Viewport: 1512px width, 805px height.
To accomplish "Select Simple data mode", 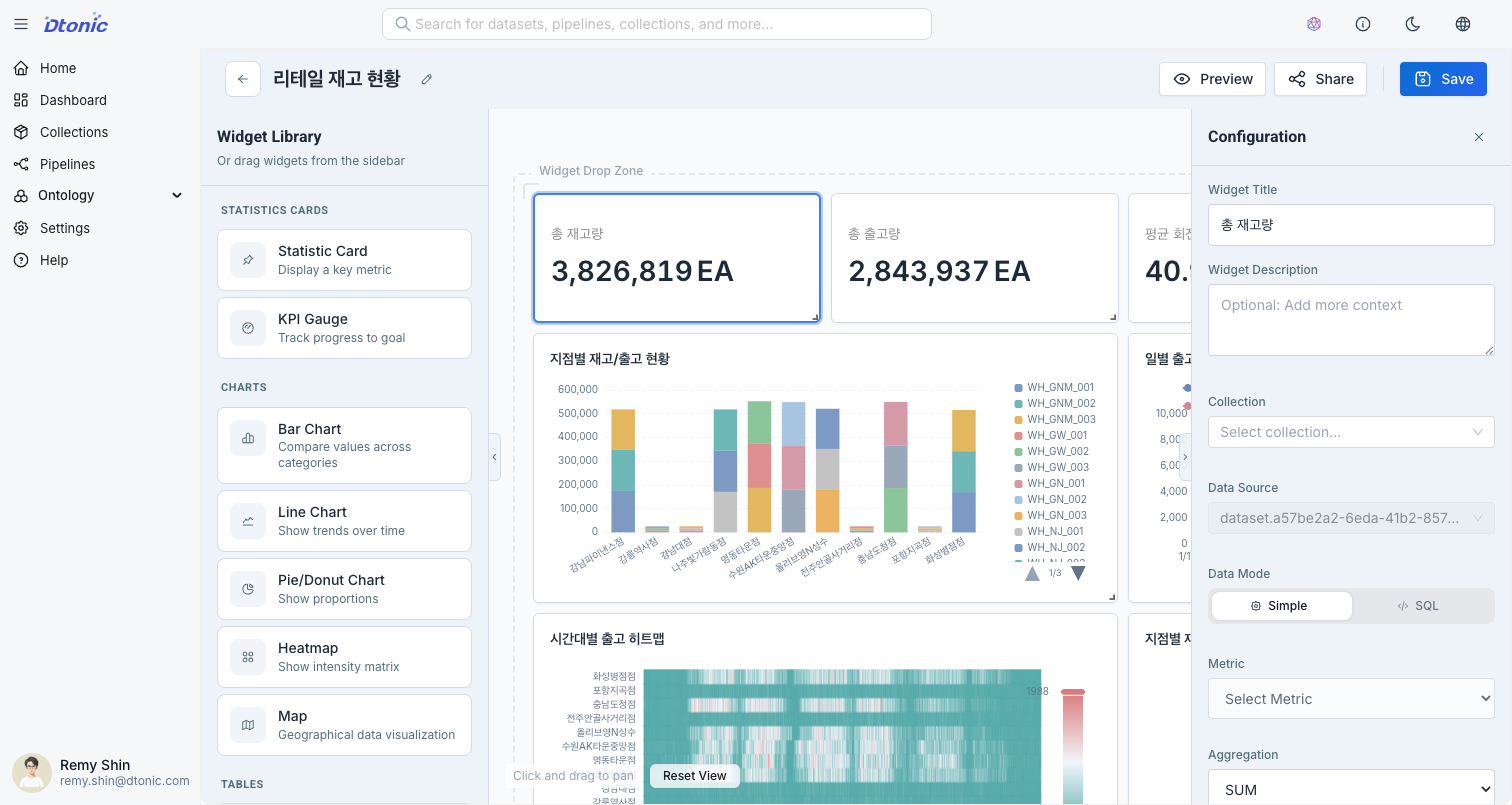I will click(1280, 606).
